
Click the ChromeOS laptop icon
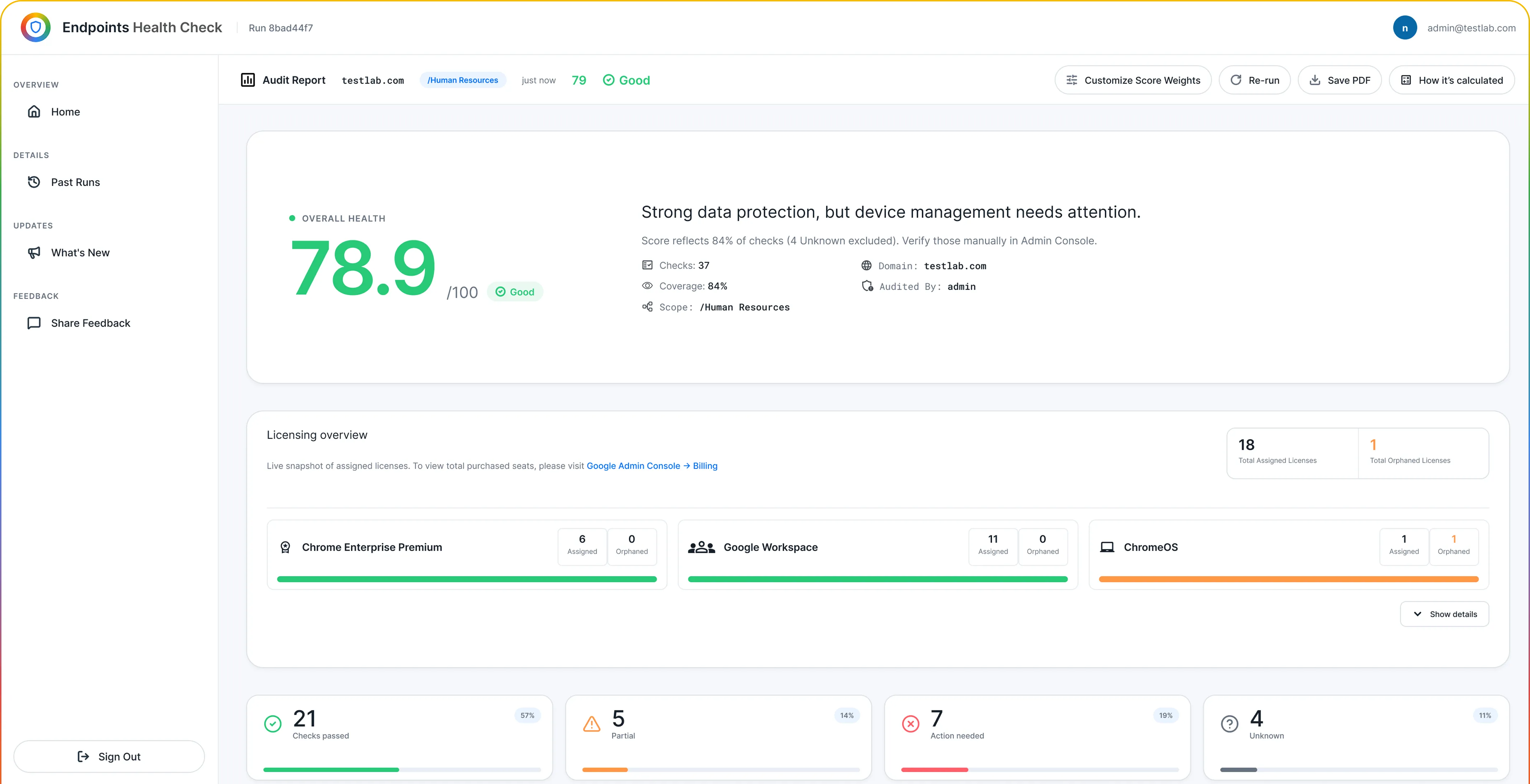(1107, 547)
